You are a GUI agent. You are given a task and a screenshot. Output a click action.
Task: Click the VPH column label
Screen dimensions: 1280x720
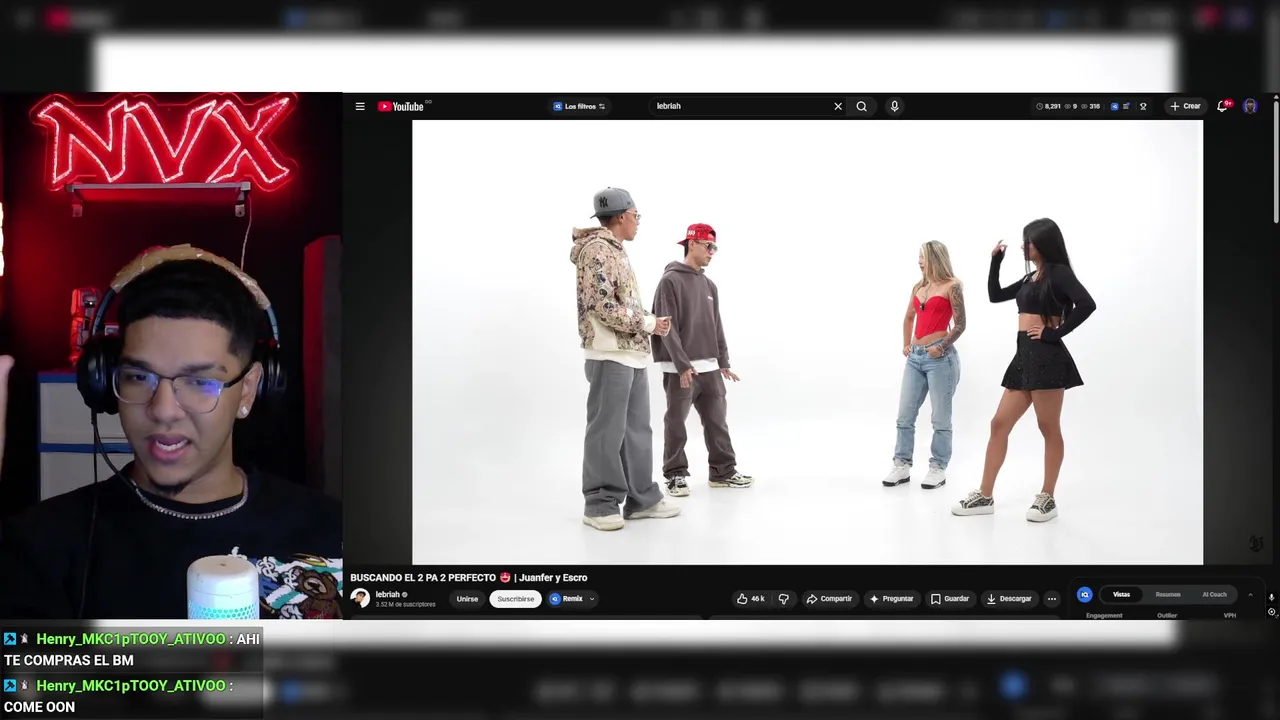point(1230,616)
